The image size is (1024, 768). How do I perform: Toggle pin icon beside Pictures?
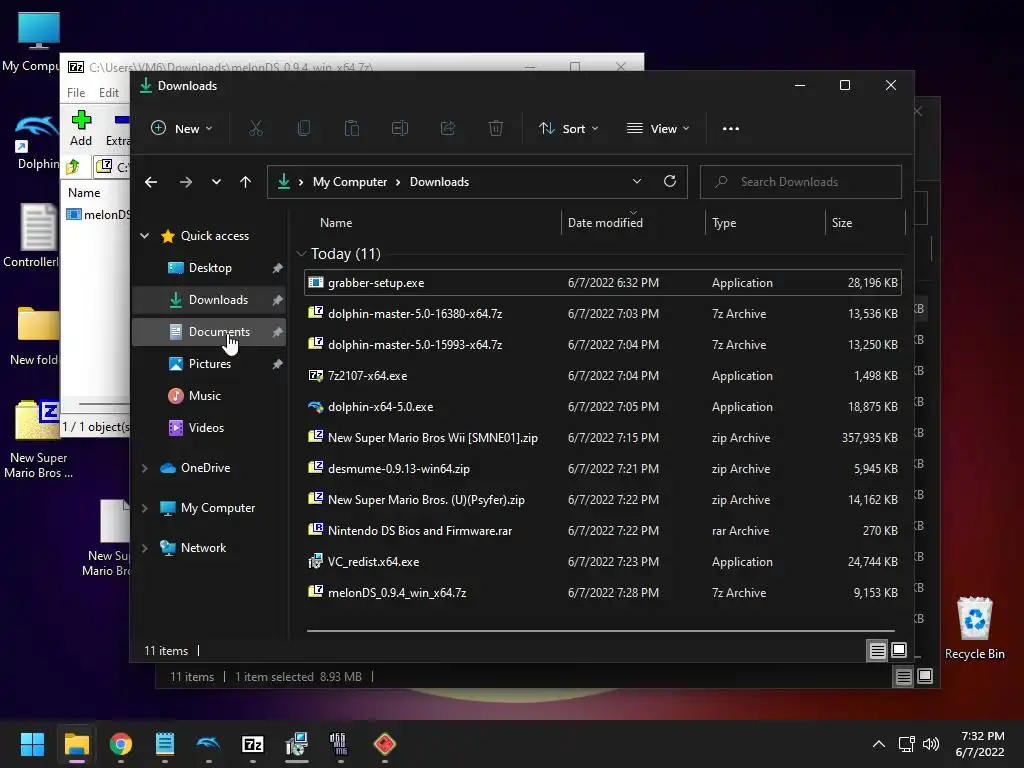(278, 364)
